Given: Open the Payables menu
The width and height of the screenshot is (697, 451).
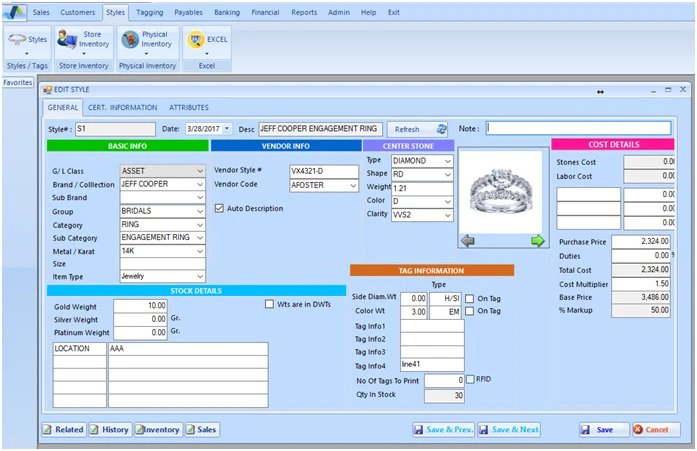Looking at the screenshot, I should [188, 12].
